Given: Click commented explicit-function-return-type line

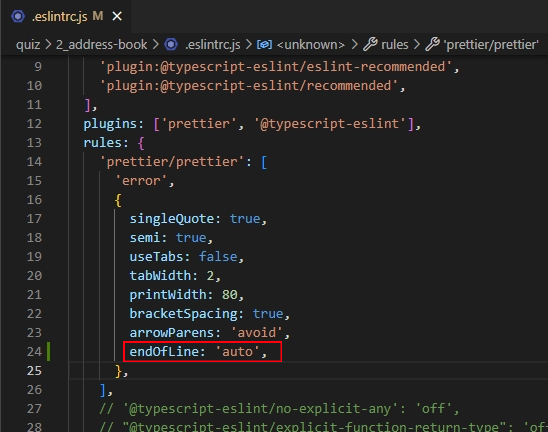Looking at the screenshot, I should (x=323, y=426).
